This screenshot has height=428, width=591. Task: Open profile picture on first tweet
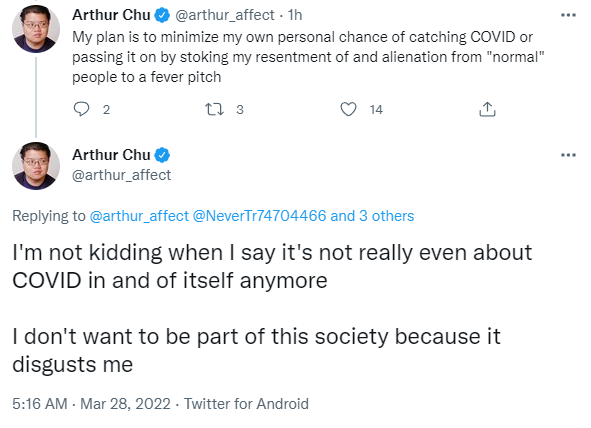(x=36, y=29)
